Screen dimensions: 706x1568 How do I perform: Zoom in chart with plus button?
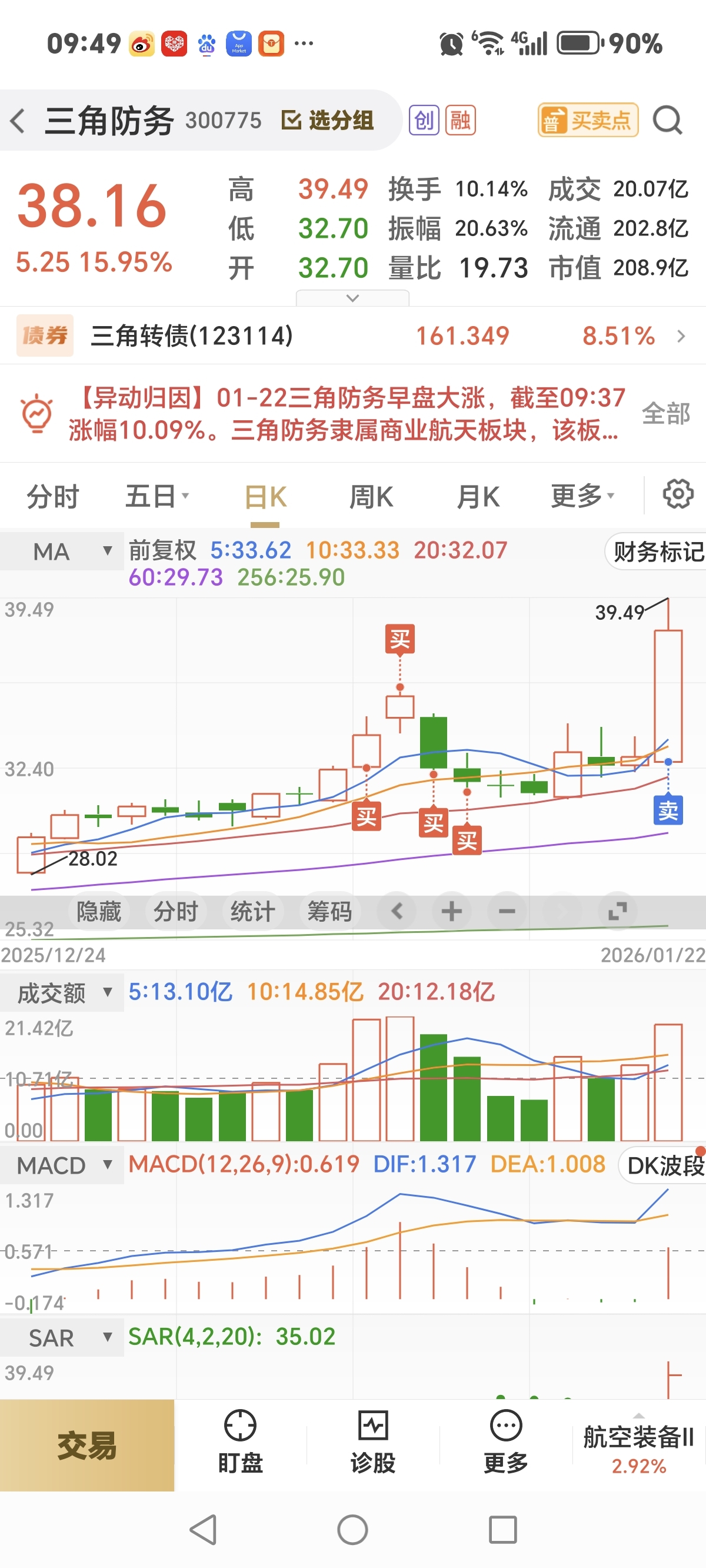coord(451,911)
